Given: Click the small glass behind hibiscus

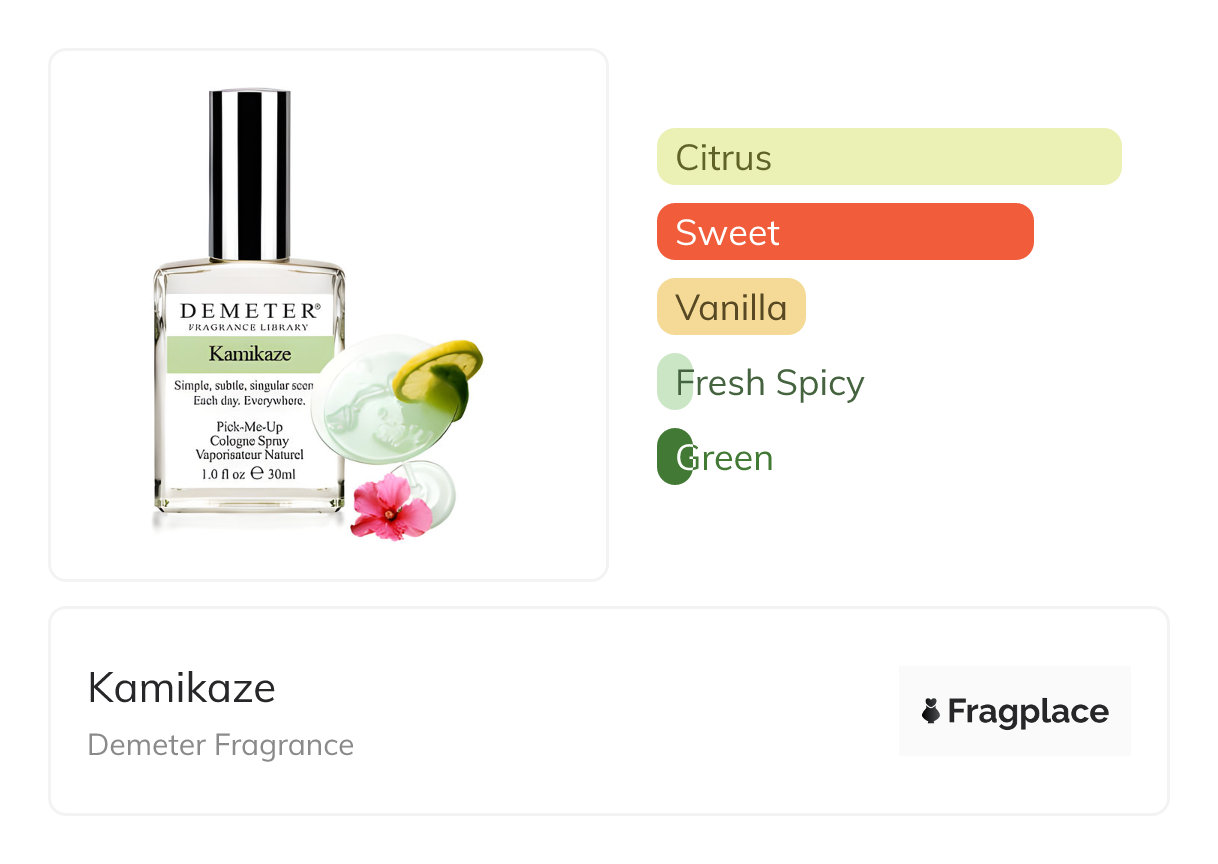Looking at the screenshot, I should 425,493.
